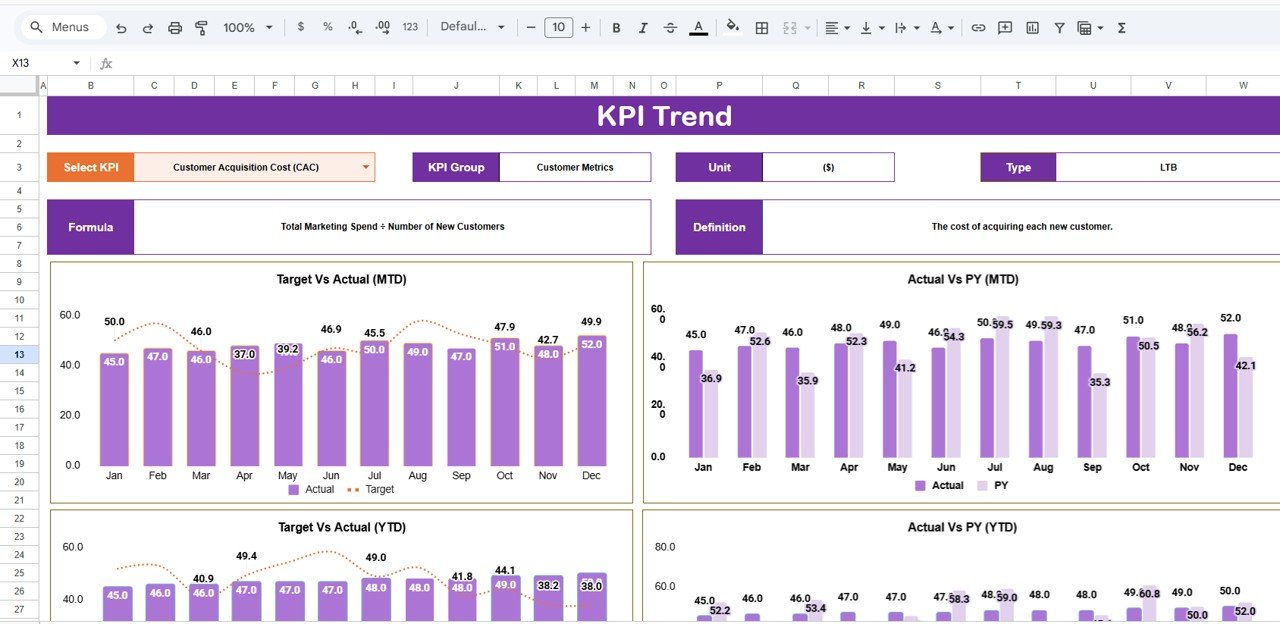Open vertical align dropdown
Viewport: 1280px width, 624px height.
point(872,28)
